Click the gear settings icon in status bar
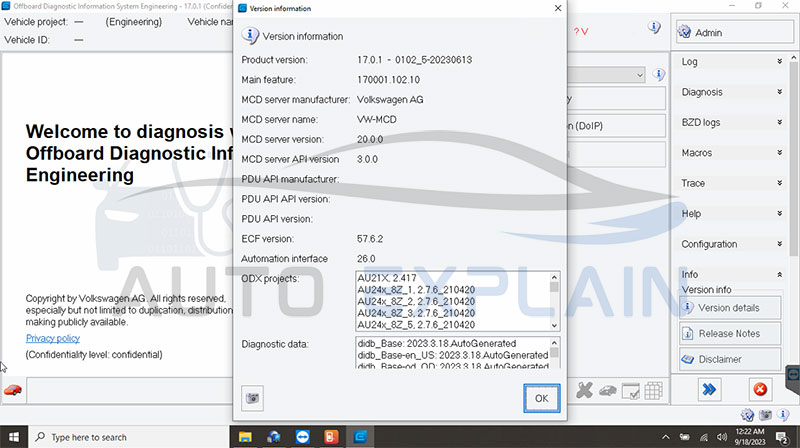Screen dimensions: 800x448 747,415
